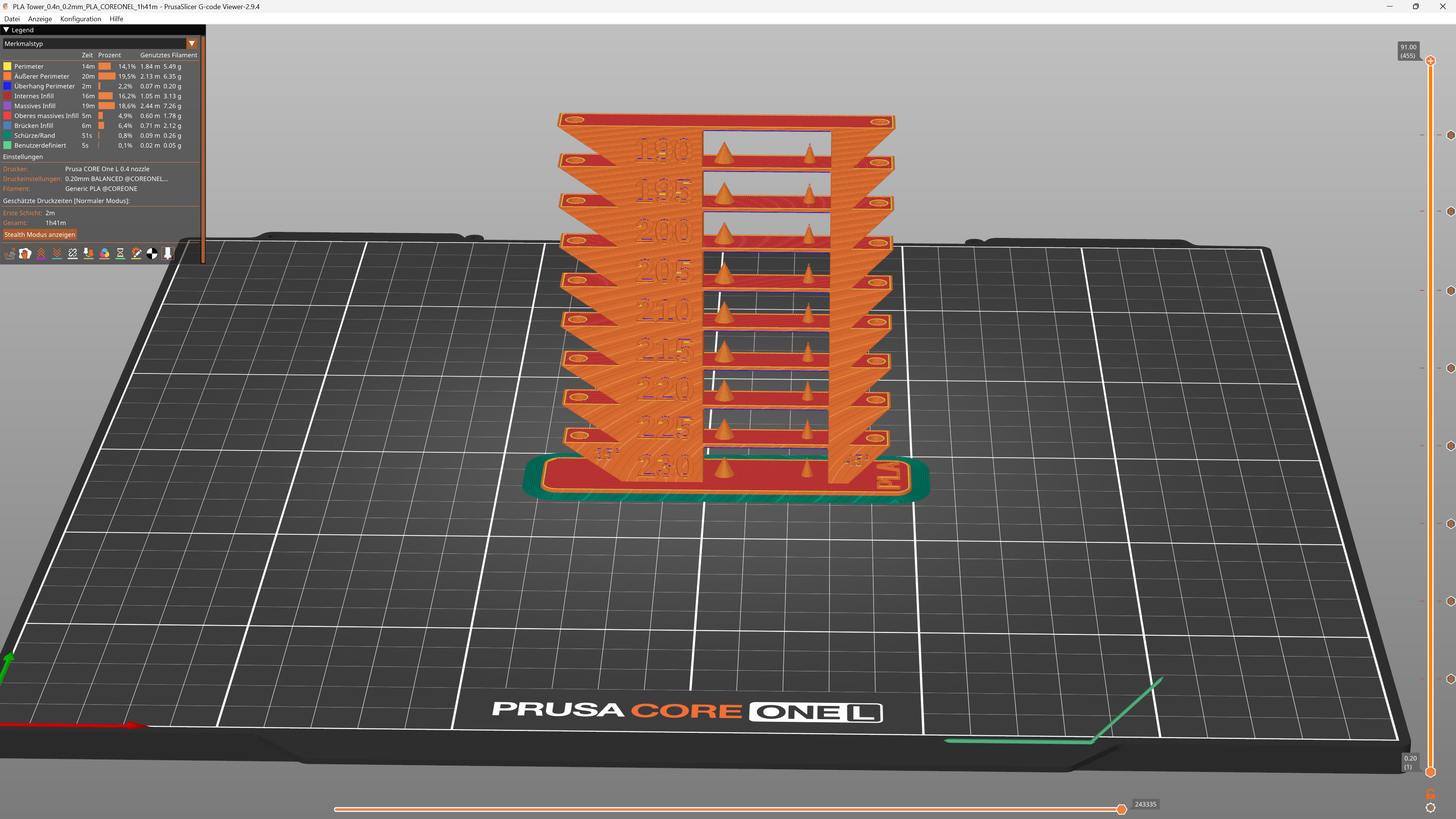The width and height of the screenshot is (1456, 819).
Task: Click the Generic PLA @COREONE filament text
Action: [101, 189]
